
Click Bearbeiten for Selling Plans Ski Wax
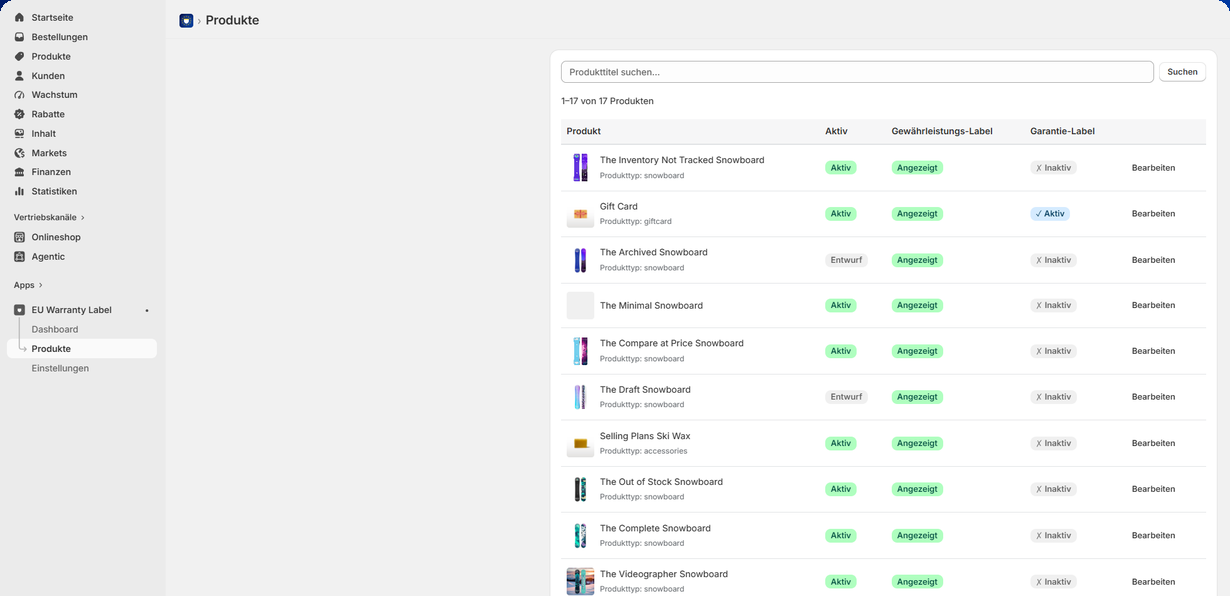(x=1153, y=443)
